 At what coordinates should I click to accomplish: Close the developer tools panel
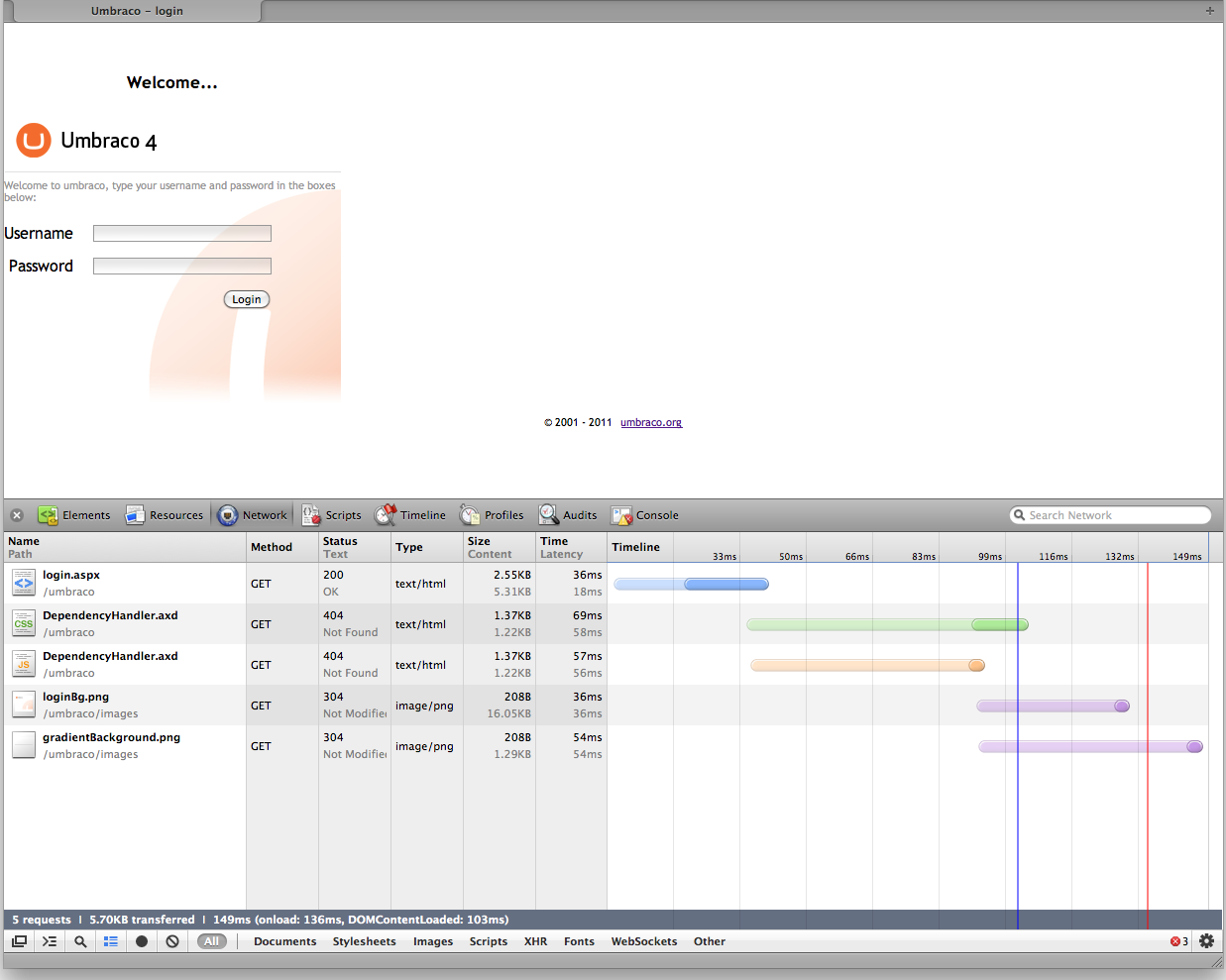pyautogui.click(x=17, y=515)
